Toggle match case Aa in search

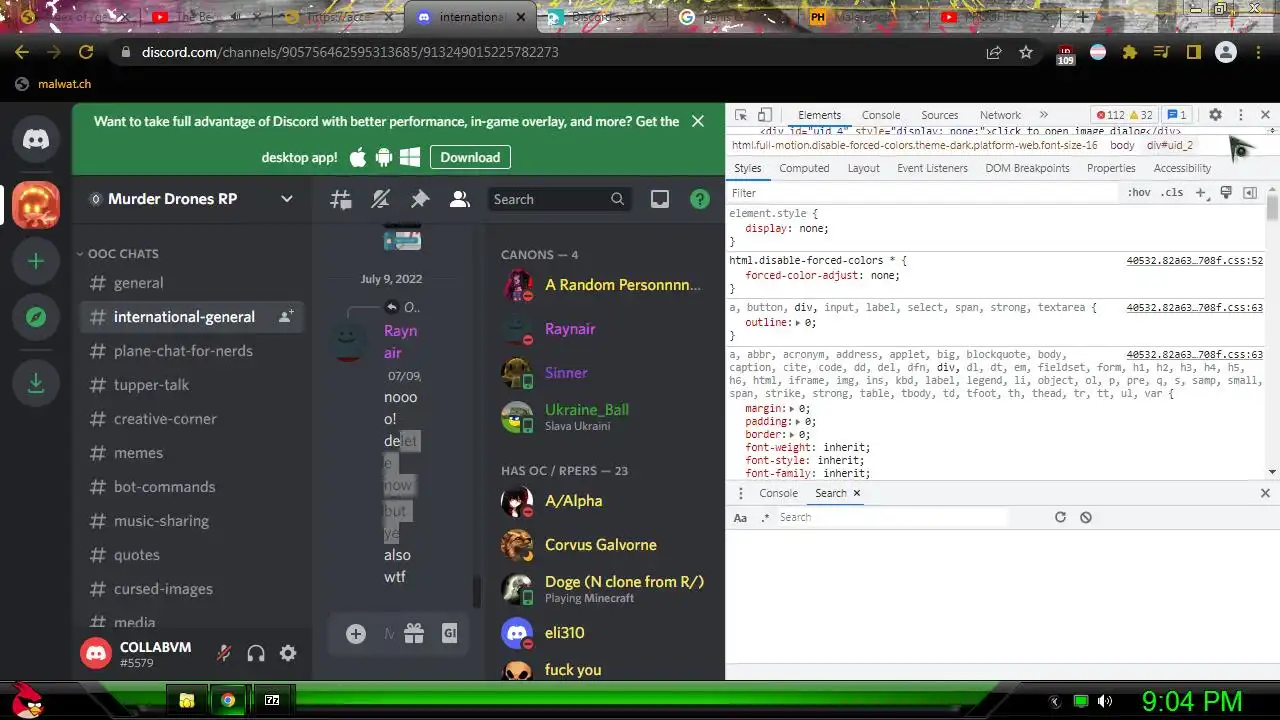[x=740, y=517]
